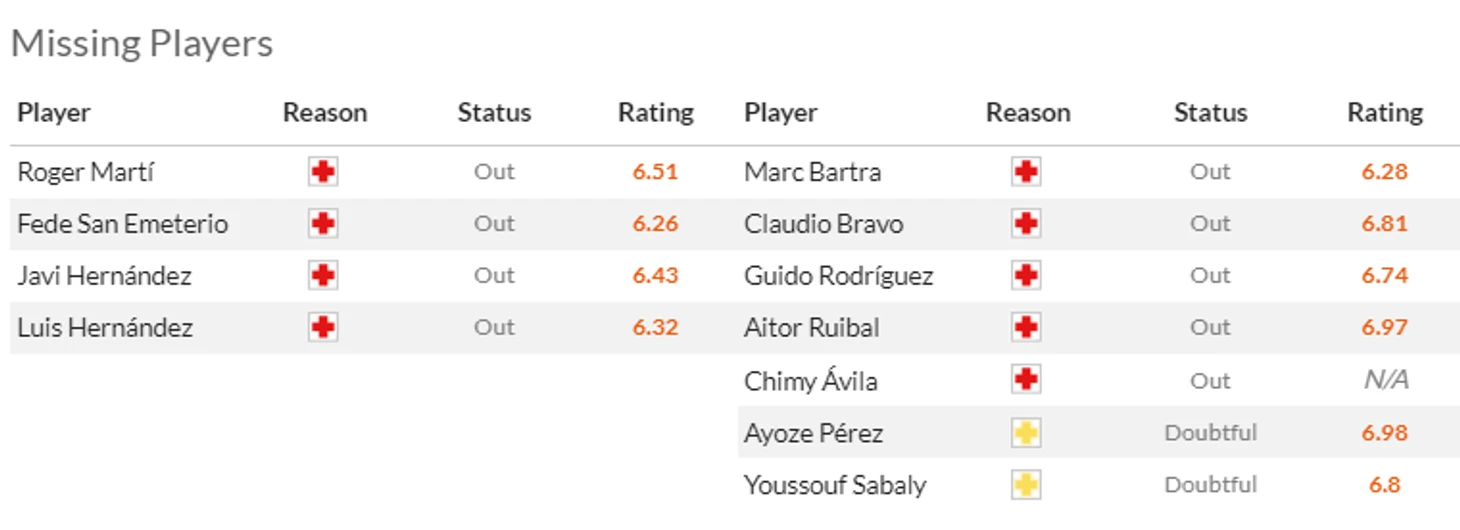Click Roger Martí's 6.51 rating

[655, 172]
